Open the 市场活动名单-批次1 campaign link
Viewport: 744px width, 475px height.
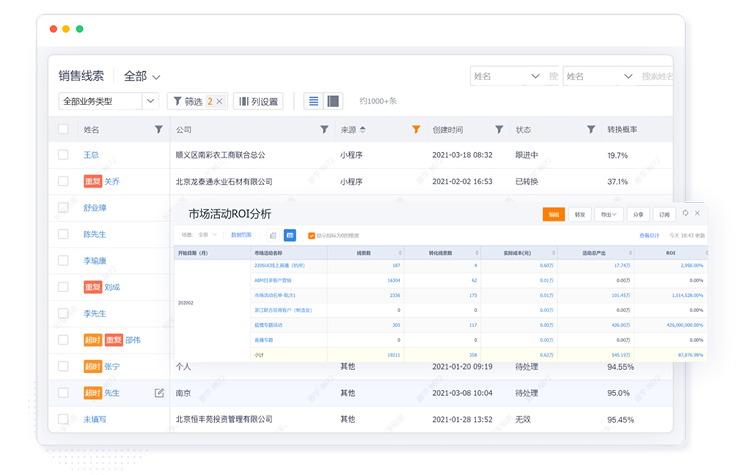click(275, 295)
